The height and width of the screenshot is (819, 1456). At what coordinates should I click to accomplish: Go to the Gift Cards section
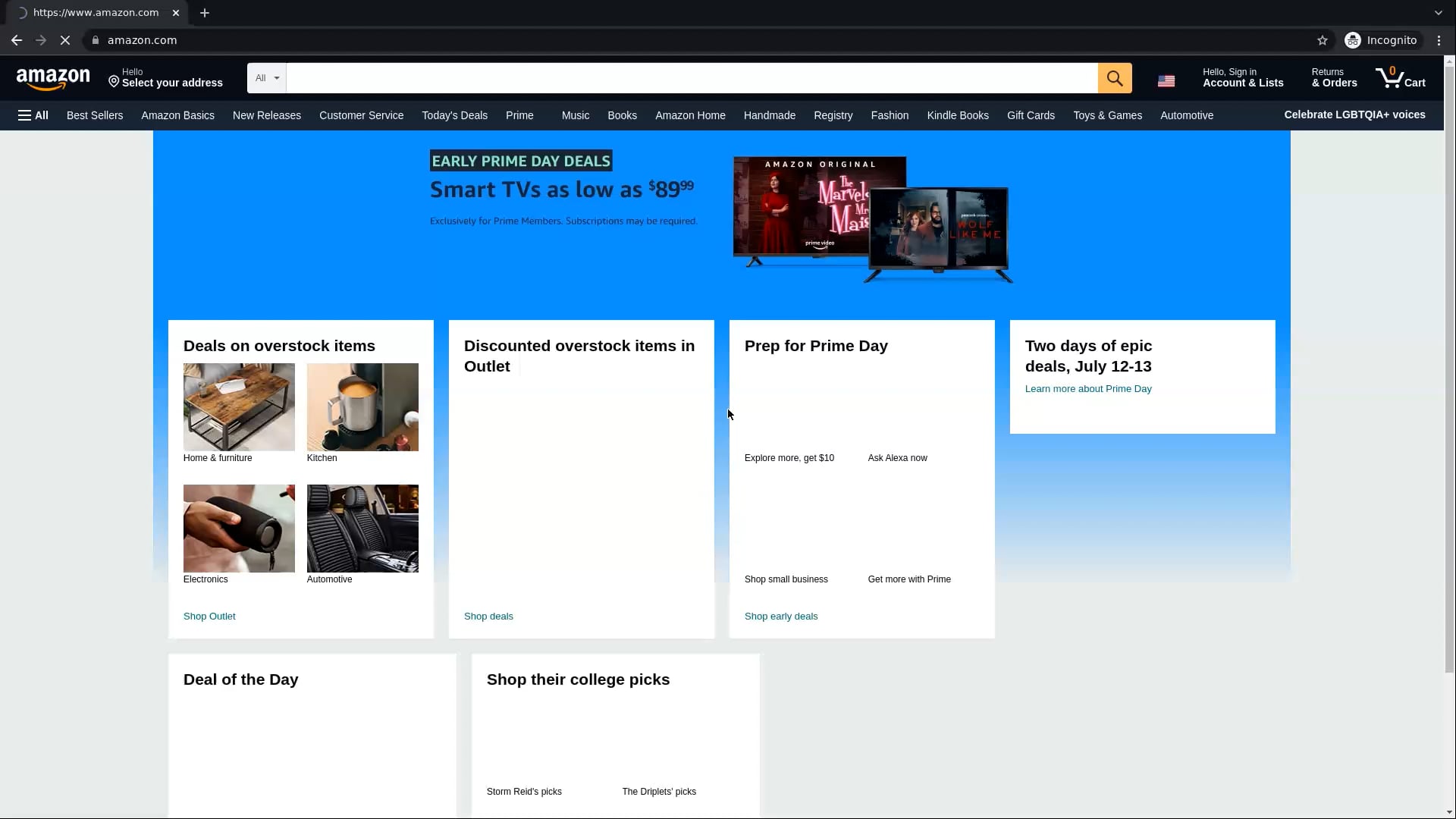(1031, 115)
